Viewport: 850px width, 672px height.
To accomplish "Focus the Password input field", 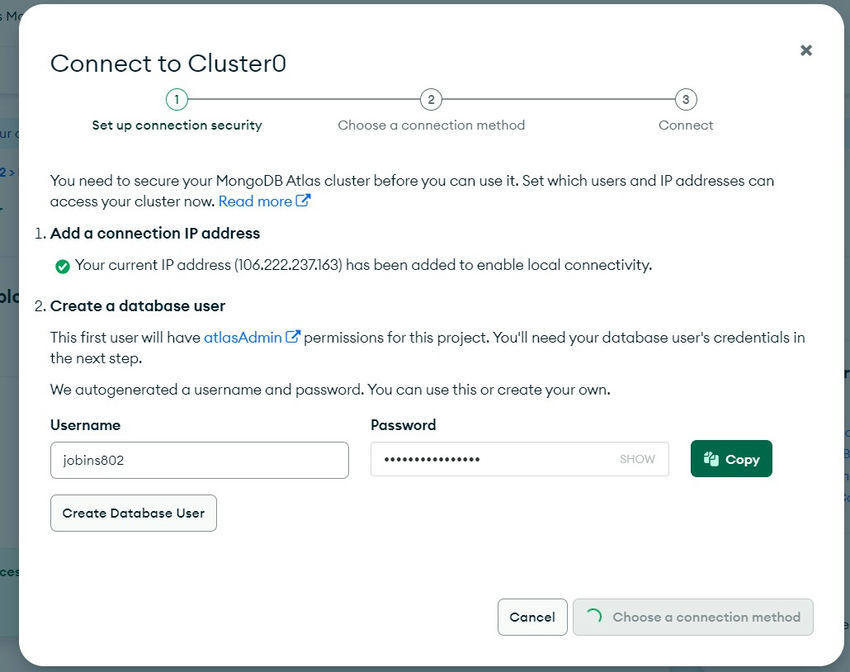I will tap(490, 460).
